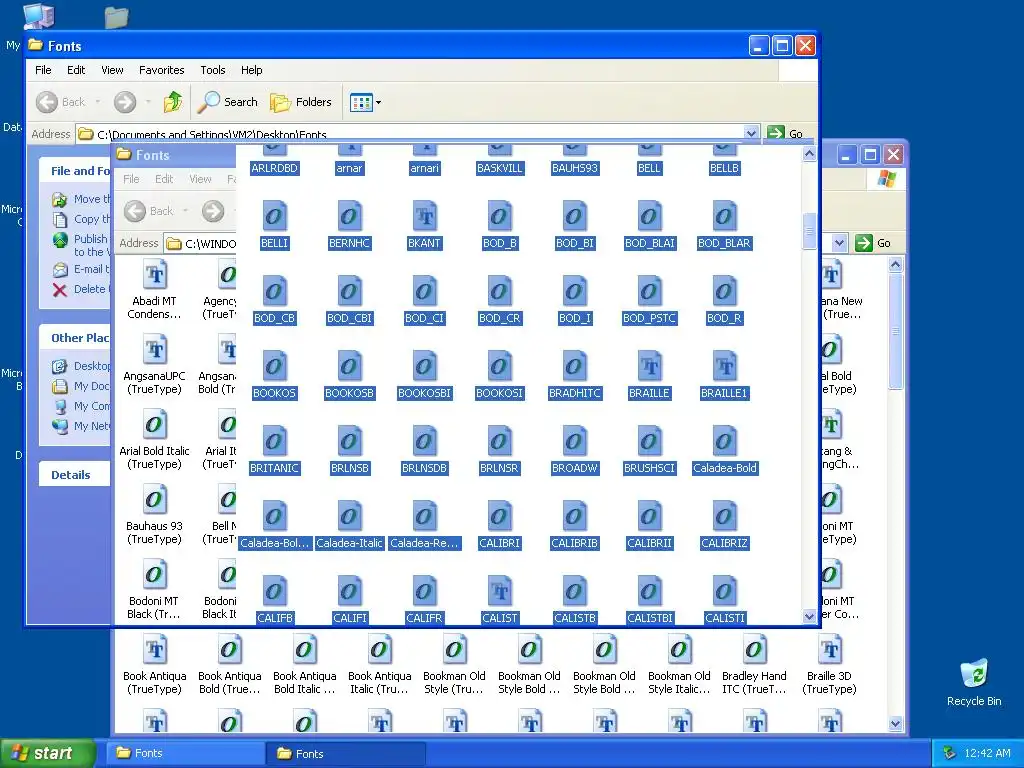Open the Tools menu
Screen dimensions: 1024x768
click(212, 70)
